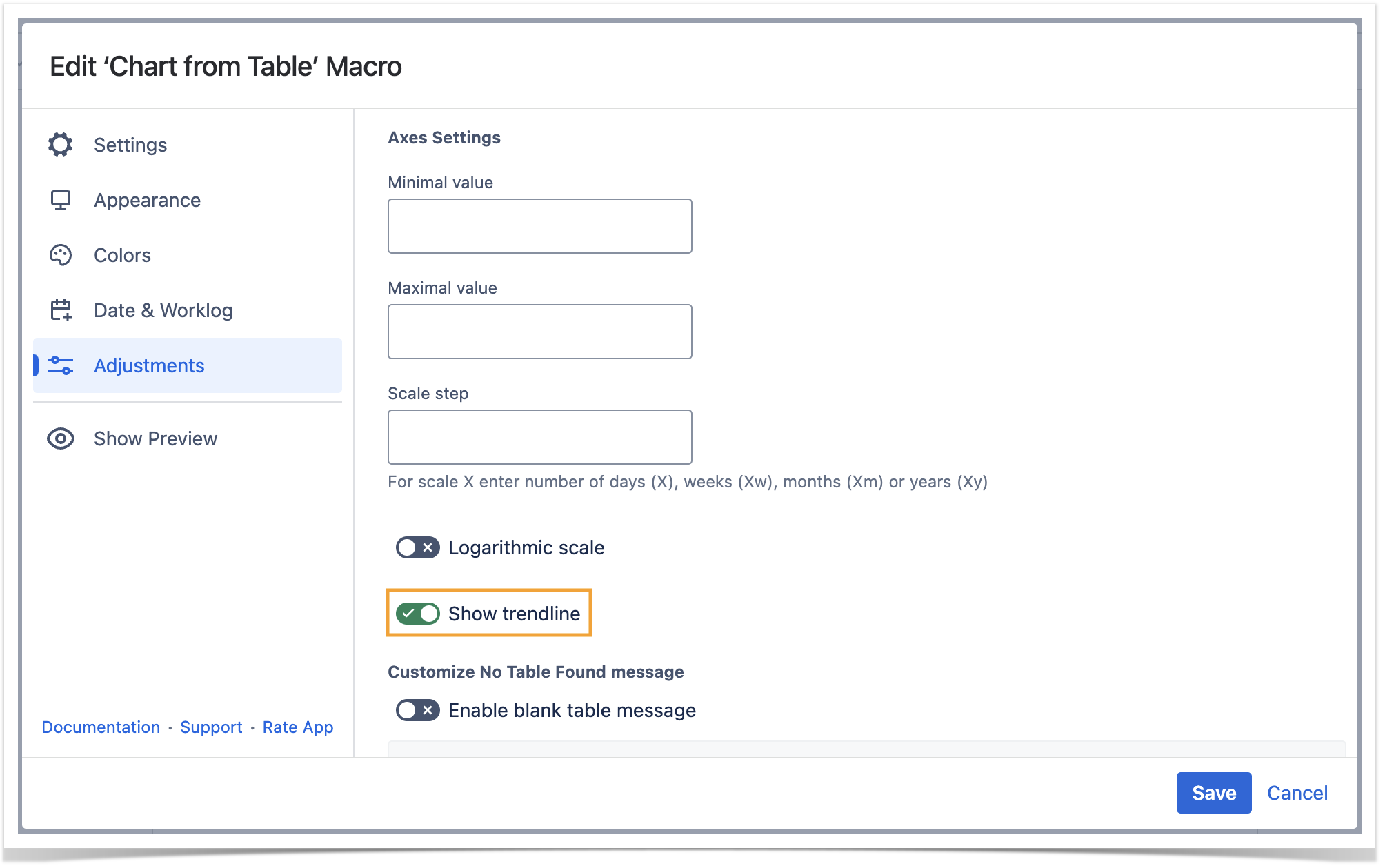Open the Support link
The height and width of the screenshot is (868, 1385).
(211, 727)
